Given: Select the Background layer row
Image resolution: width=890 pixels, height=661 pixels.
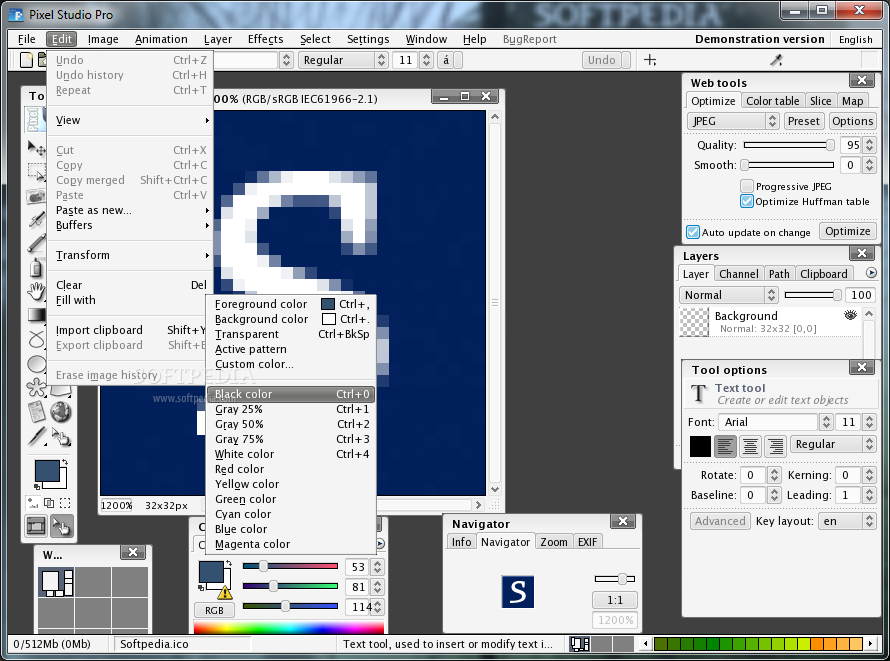Looking at the screenshot, I should point(770,322).
